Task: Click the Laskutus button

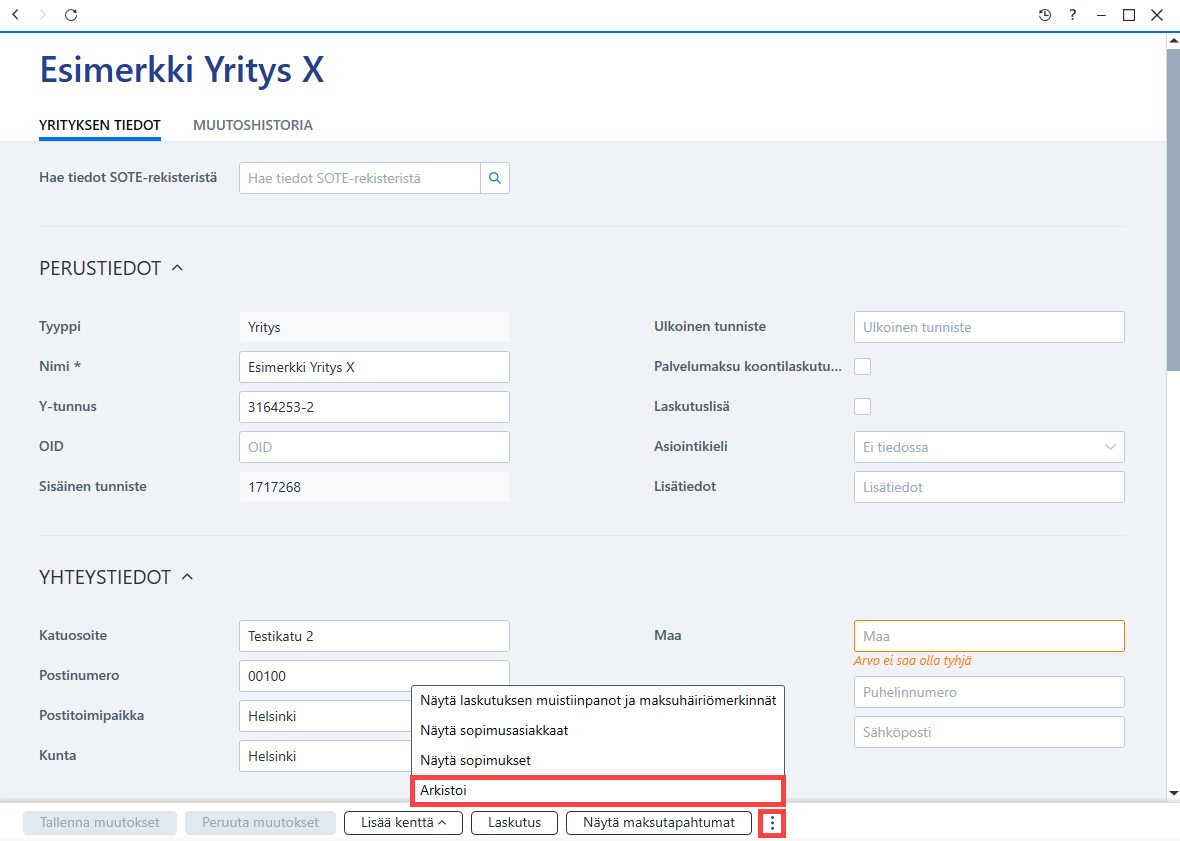Action: pos(515,823)
